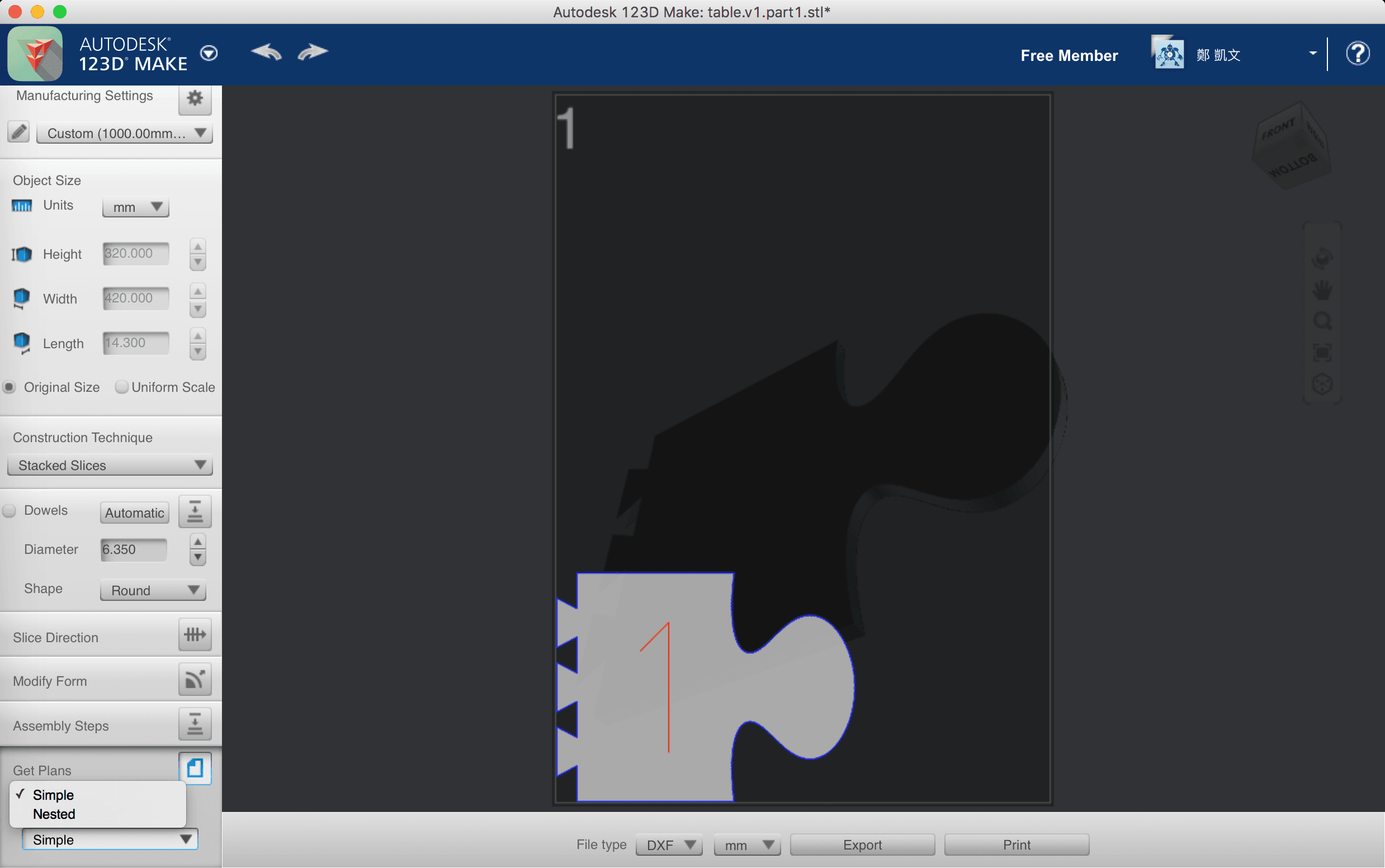Decrease Height with down stepper
Viewport: 1385px width, 868px height.
(x=197, y=262)
